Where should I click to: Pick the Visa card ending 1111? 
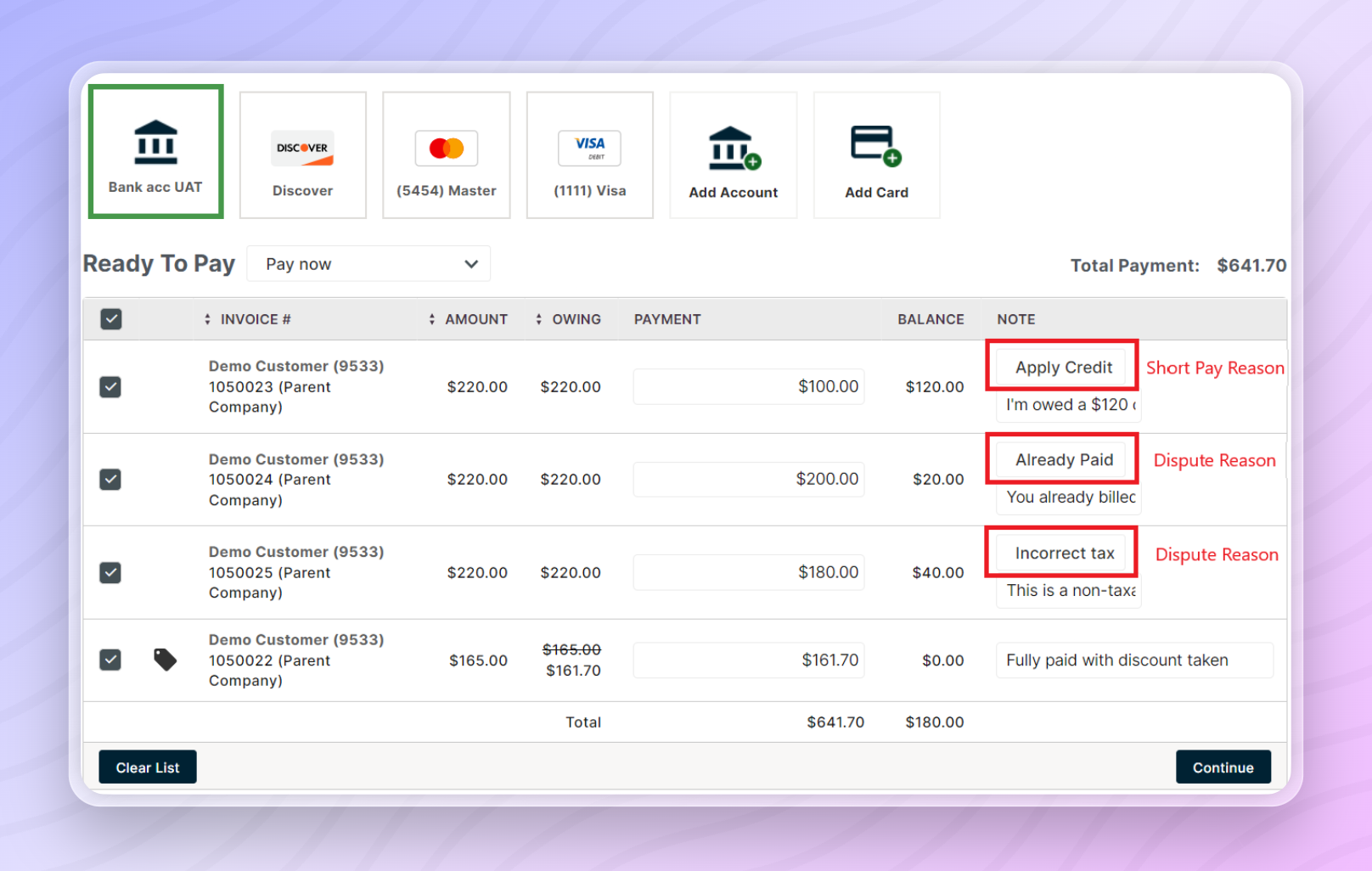click(589, 155)
